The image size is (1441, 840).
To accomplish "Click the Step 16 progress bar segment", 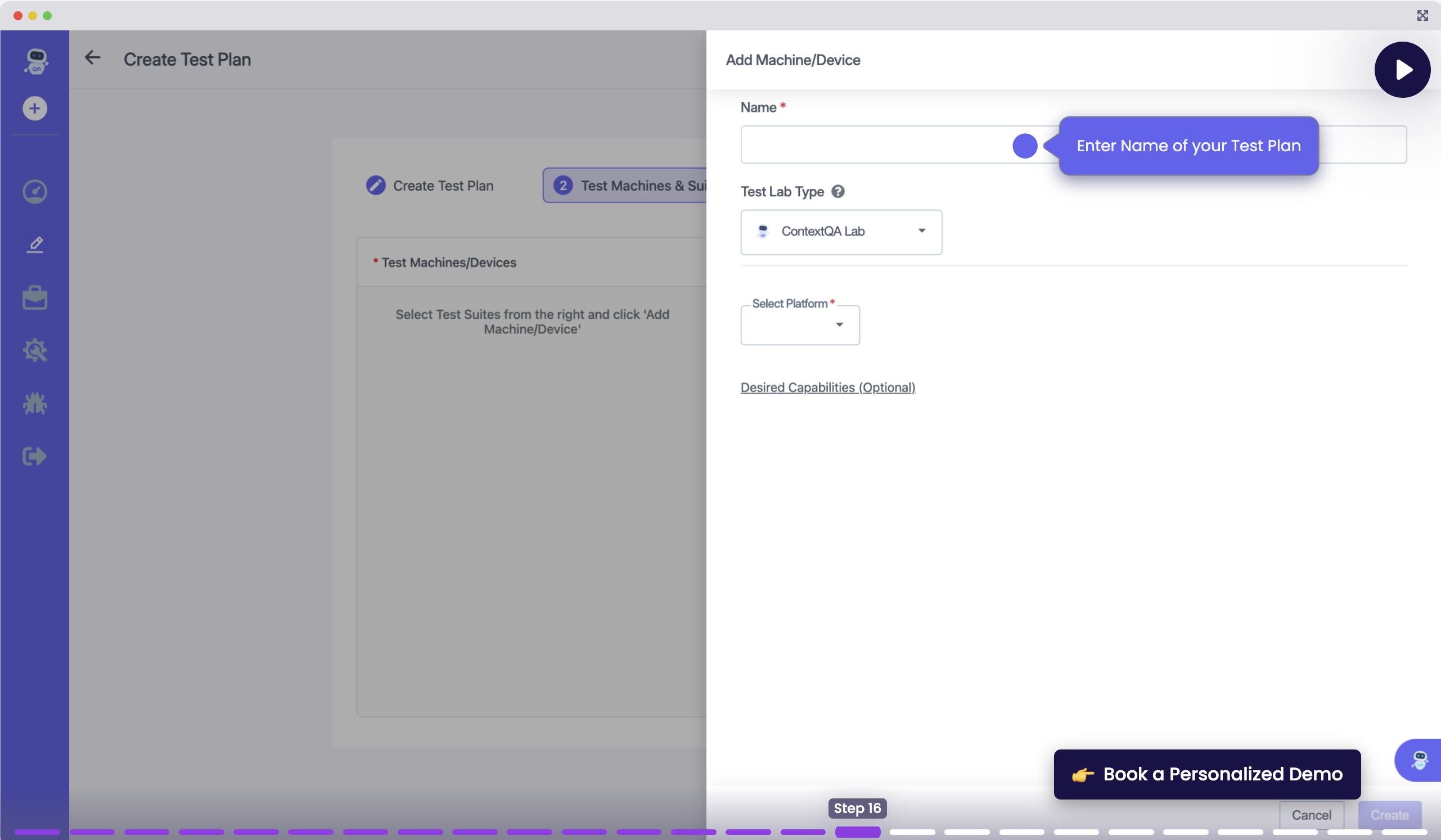I will point(857,832).
